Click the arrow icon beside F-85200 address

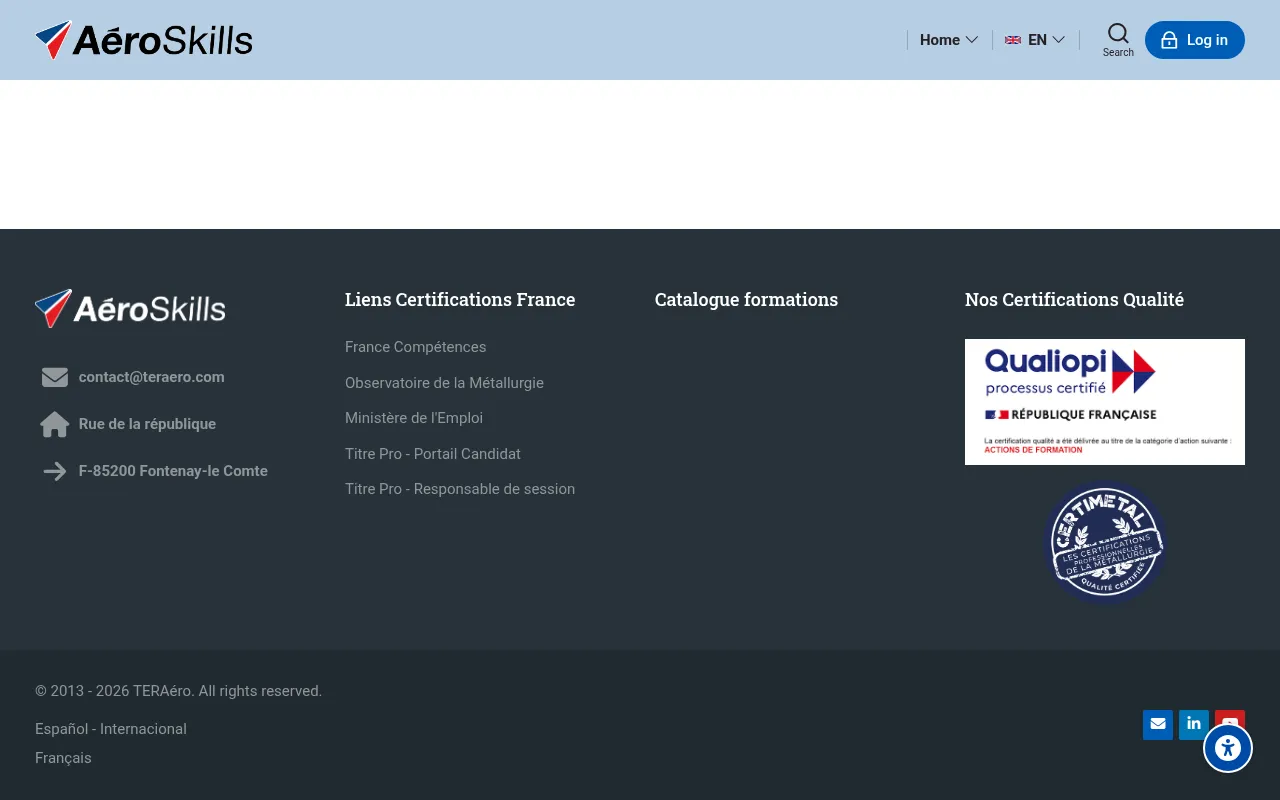55,471
